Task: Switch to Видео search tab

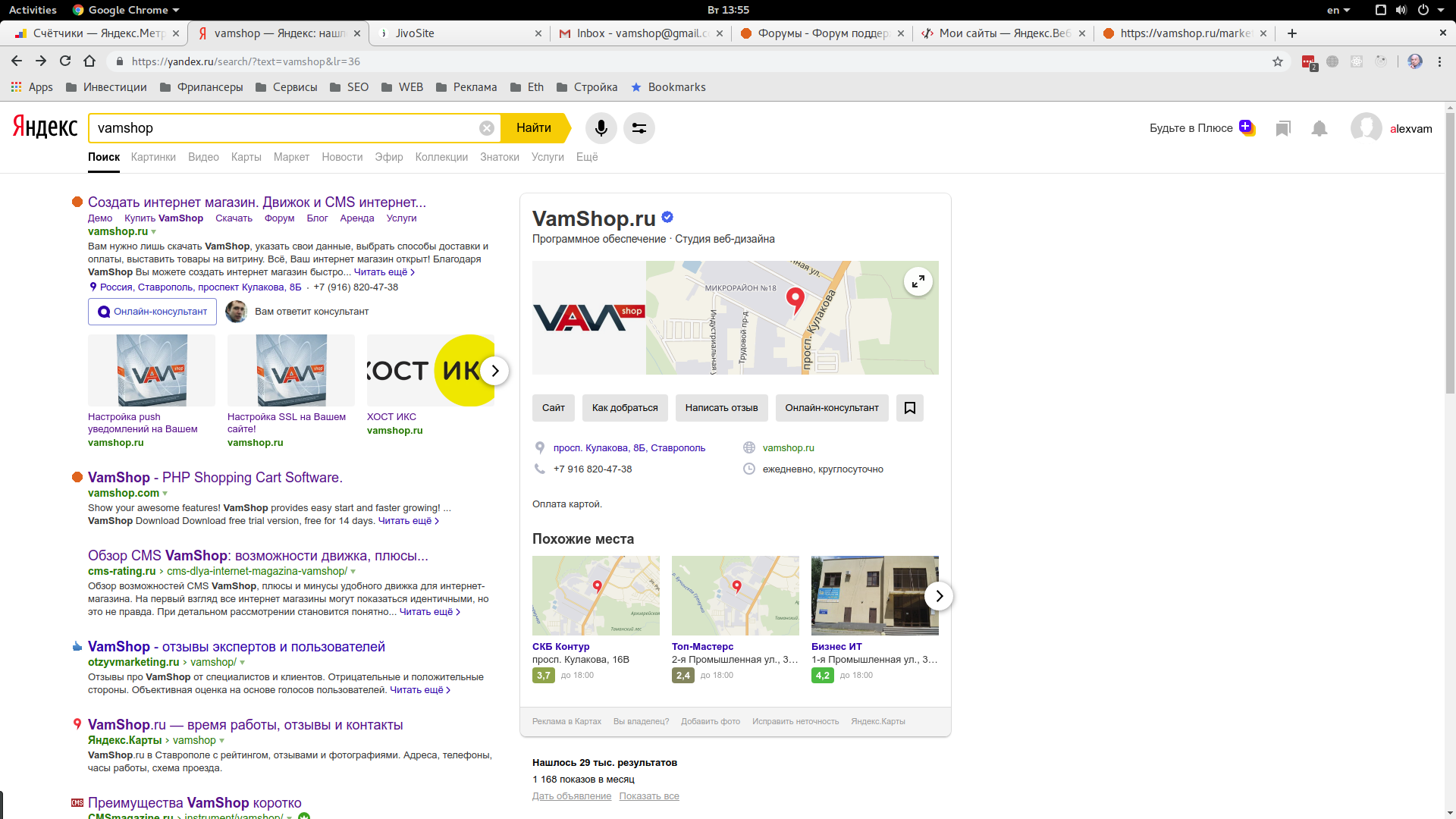Action: tap(203, 157)
